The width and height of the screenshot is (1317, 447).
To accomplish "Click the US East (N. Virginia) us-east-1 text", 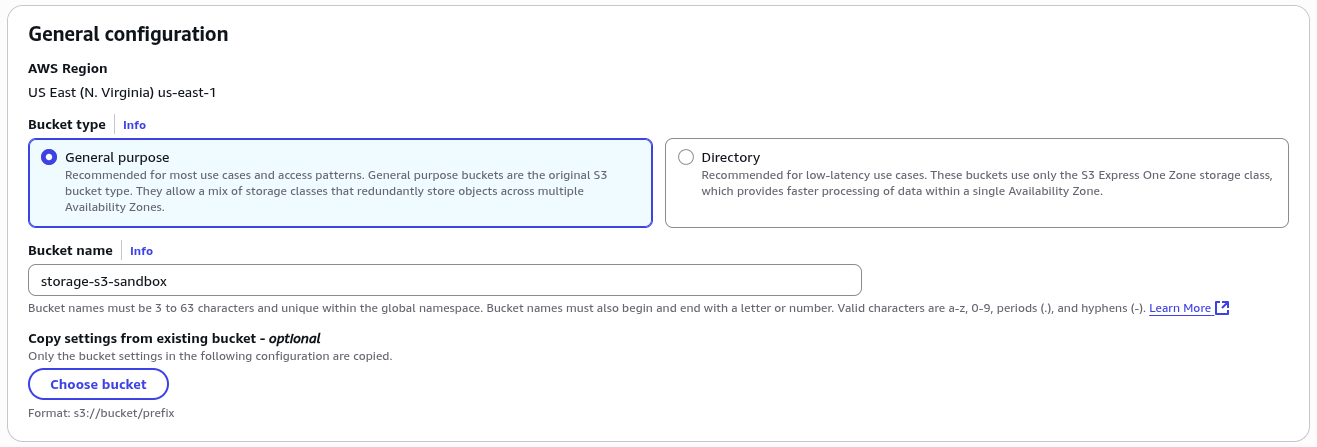I will click(x=122, y=93).
